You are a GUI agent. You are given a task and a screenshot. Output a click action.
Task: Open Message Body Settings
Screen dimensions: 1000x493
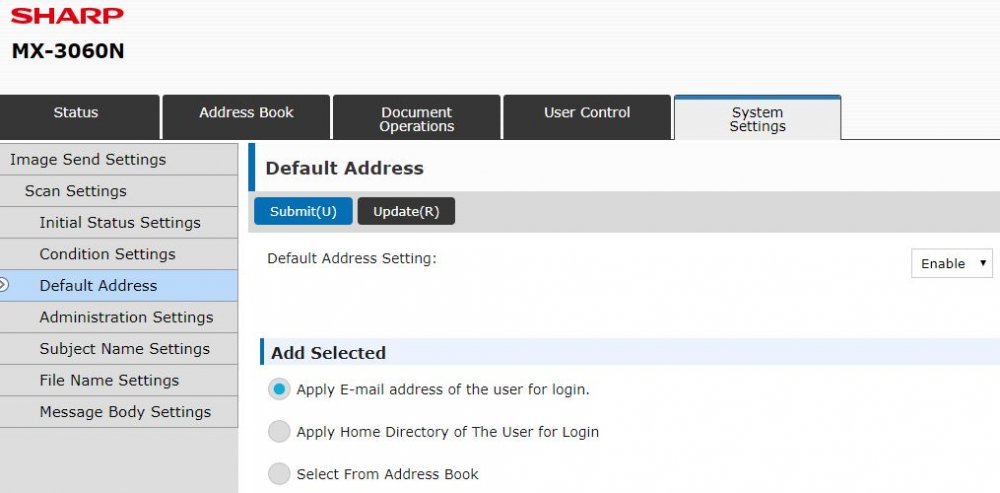(x=125, y=412)
